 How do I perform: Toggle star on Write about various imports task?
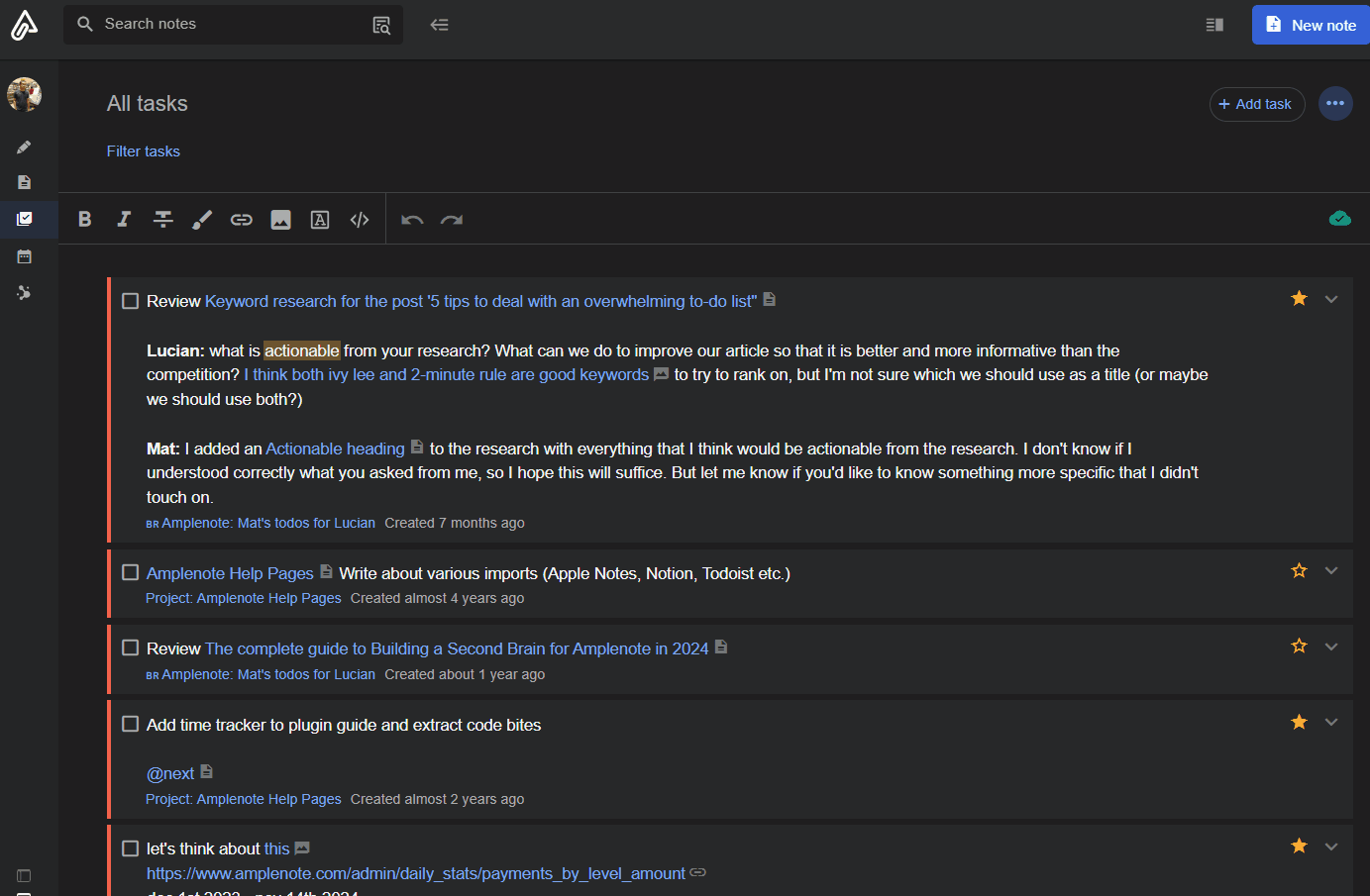[x=1299, y=570]
